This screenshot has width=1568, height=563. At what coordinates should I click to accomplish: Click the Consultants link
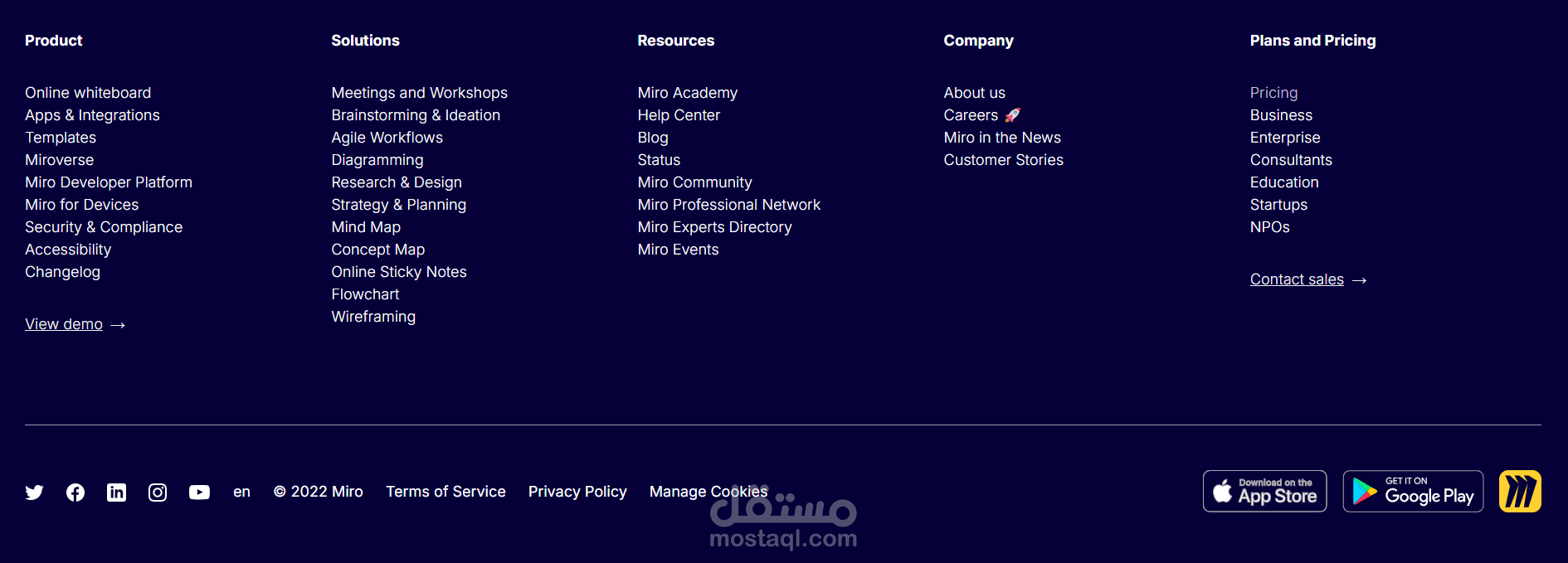[1291, 160]
